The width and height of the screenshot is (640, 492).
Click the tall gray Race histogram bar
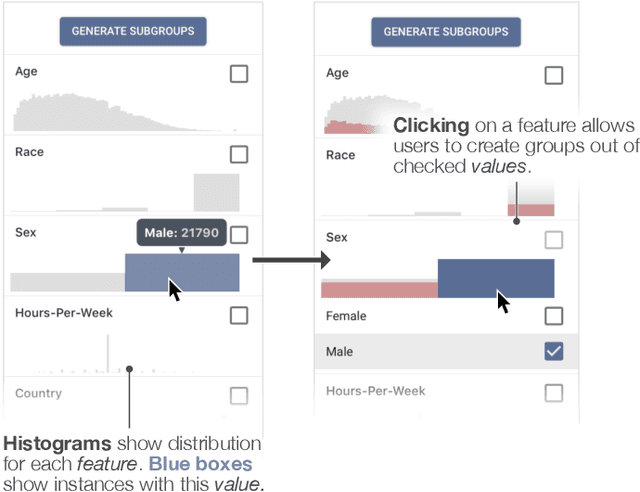pyautogui.click(x=216, y=192)
